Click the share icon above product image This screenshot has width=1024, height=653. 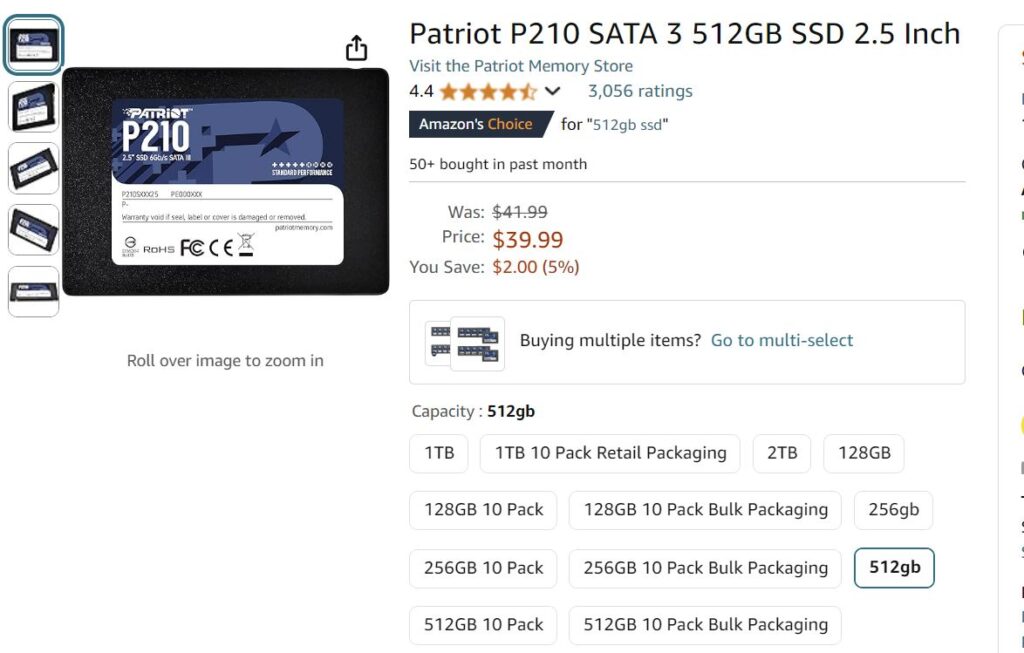click(357, 48)
